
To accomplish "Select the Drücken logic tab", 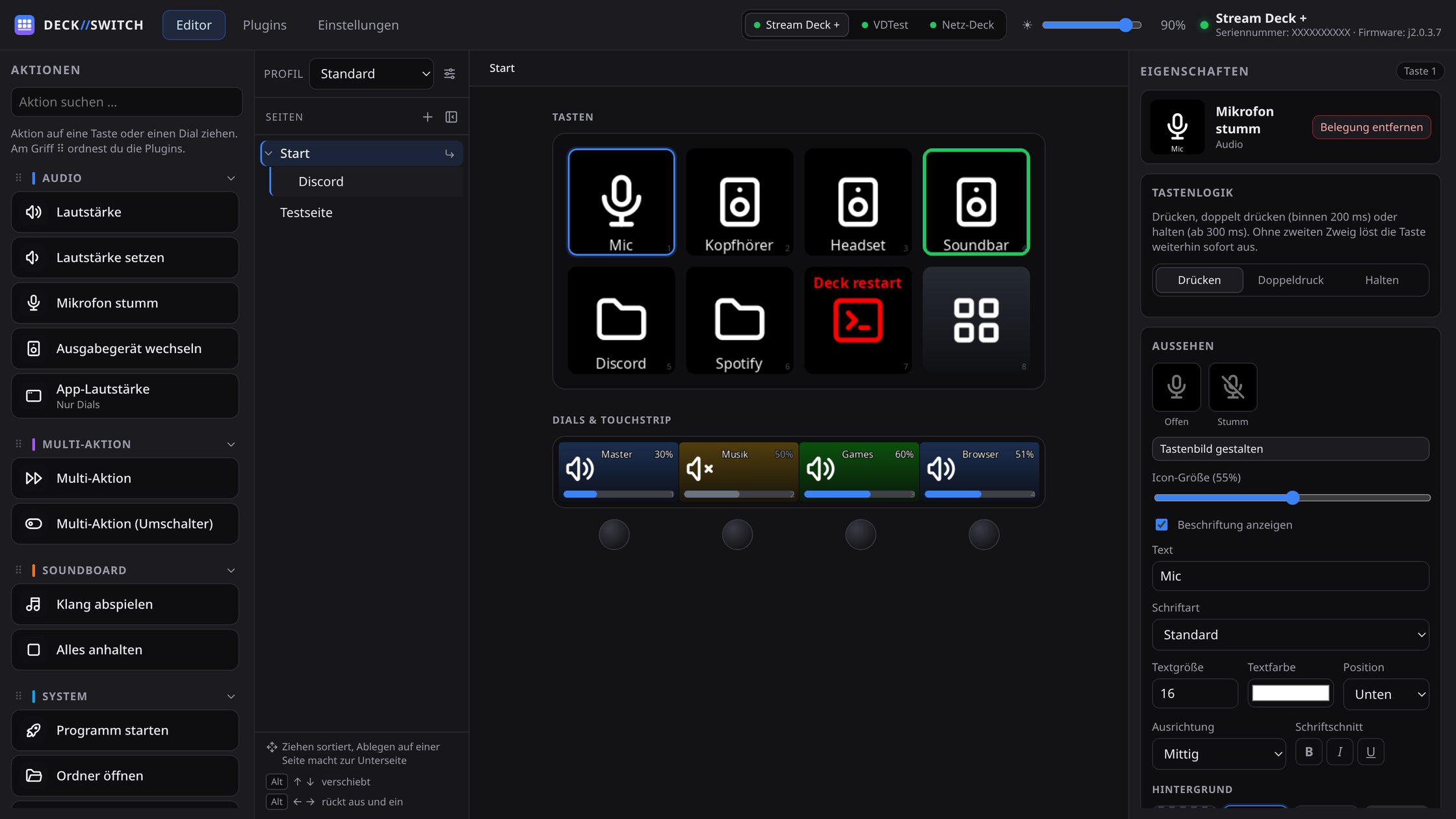I will tap(1199, 280).
